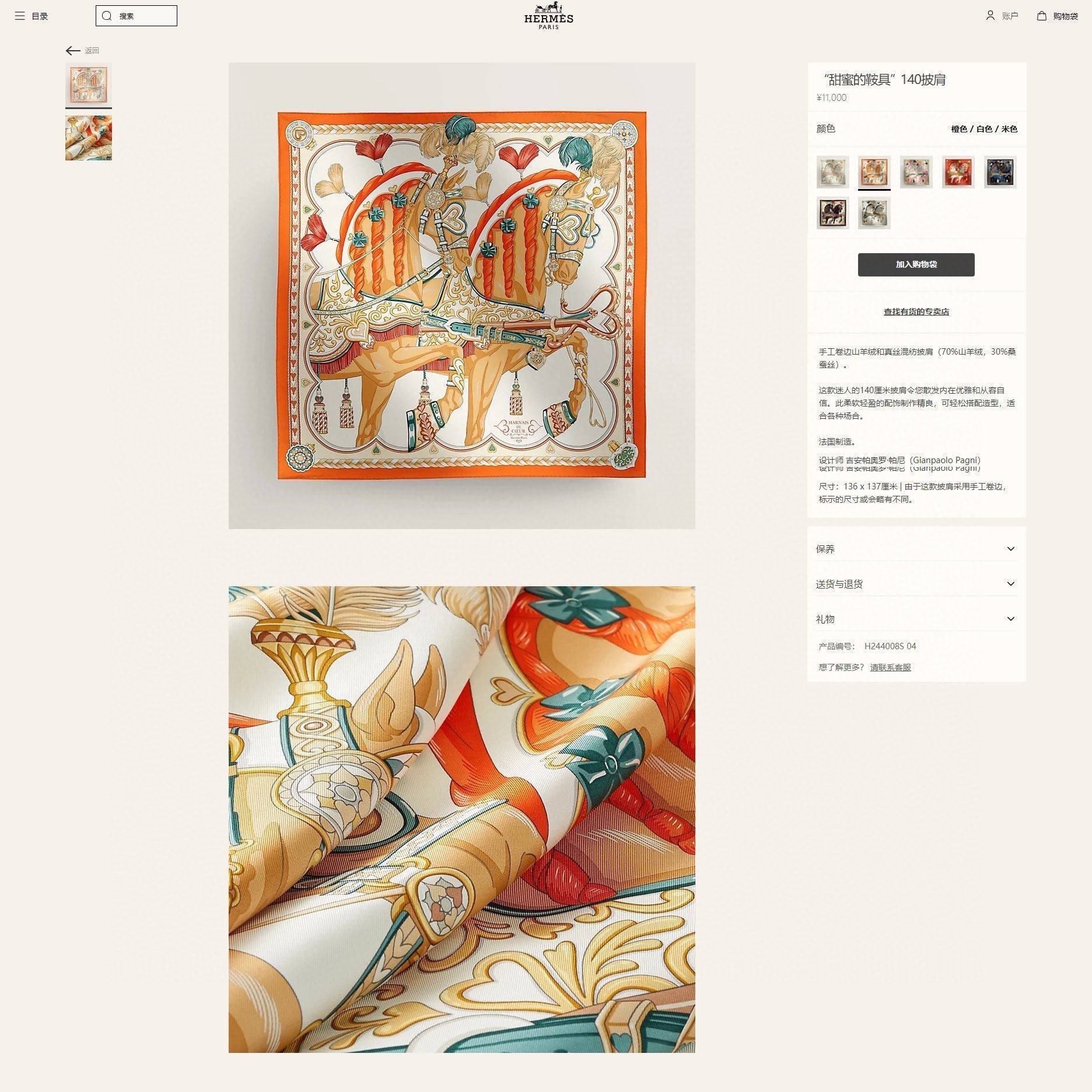Expand the 礼物 gift section
Viewport: 1092px width, 1092px height.
point(916,619)
